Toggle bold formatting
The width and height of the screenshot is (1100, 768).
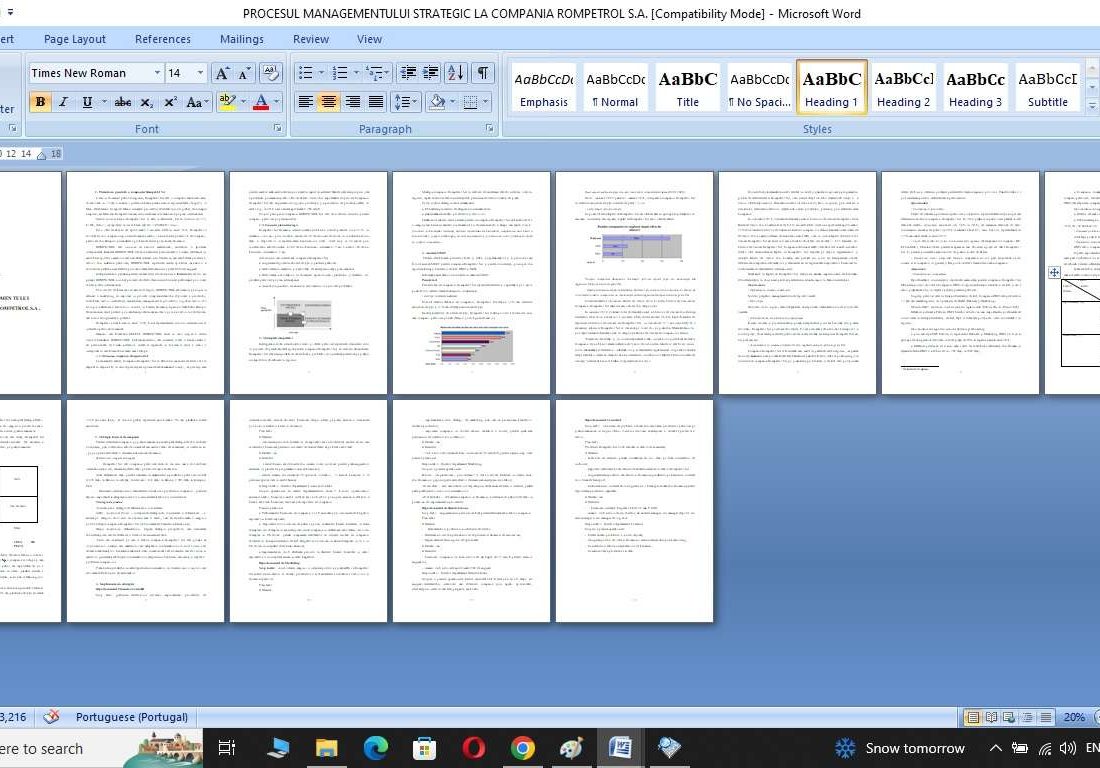[x=40, y=102]
